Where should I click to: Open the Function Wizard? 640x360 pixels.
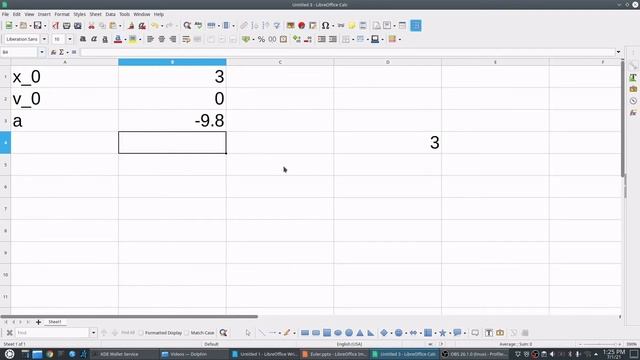[53, 52]
